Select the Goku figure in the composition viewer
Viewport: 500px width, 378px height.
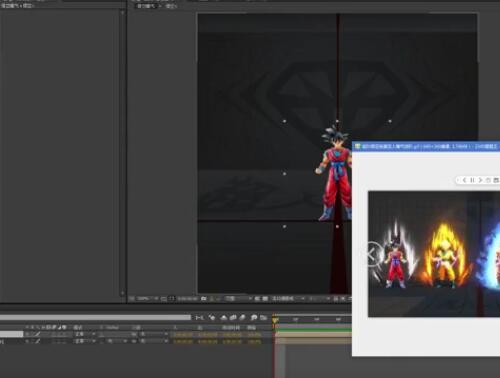tap(334, 173)
